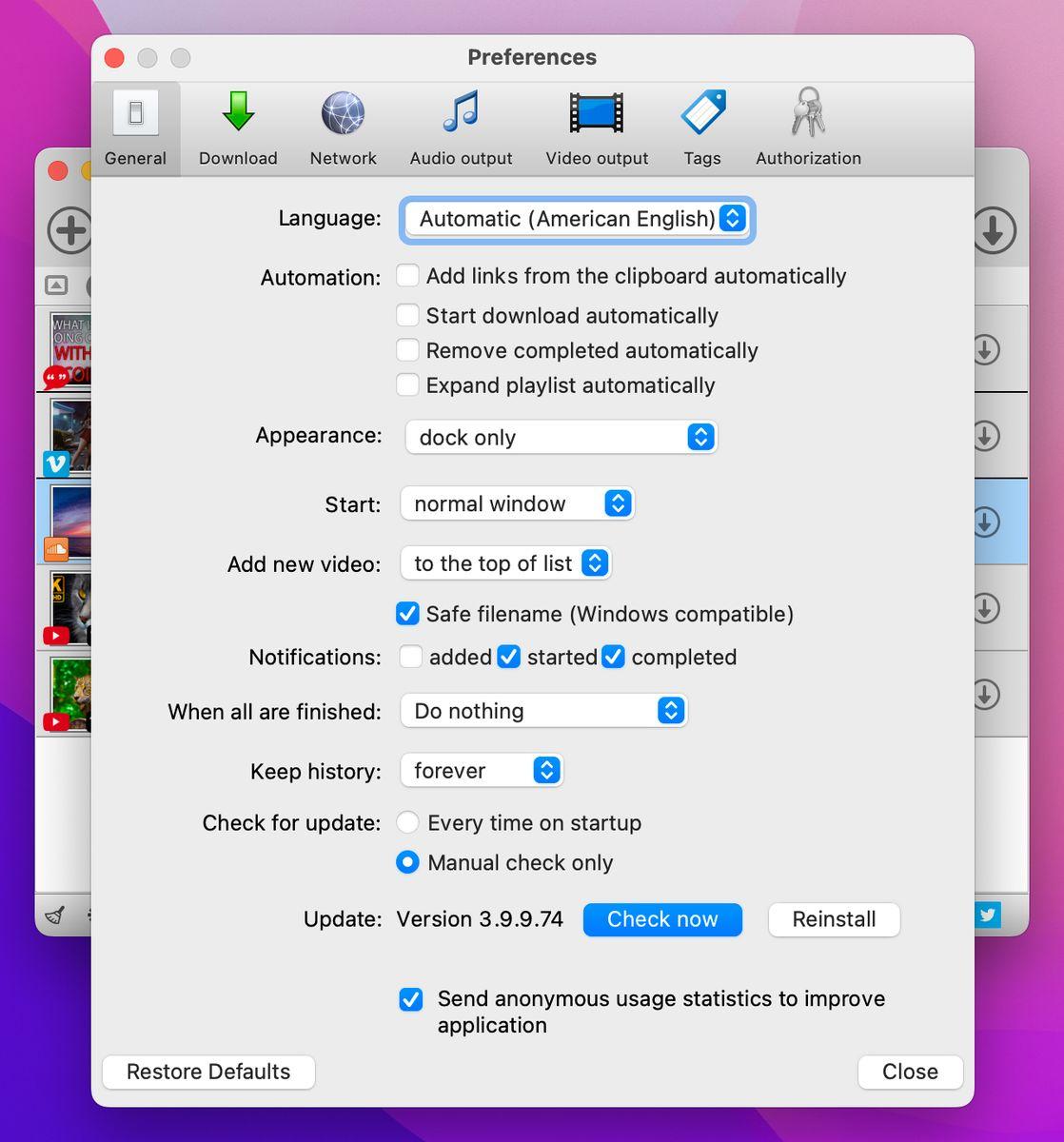Click the broom cleanup icon in the main window
The width and height of the screenshot is (1064, 1142).
click(55, 916)
